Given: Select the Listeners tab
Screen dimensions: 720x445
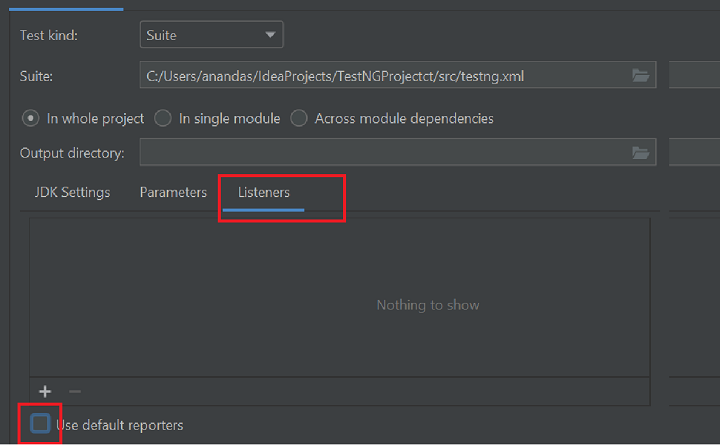Looking at the screenshot, I should click(x=264, y=192).
